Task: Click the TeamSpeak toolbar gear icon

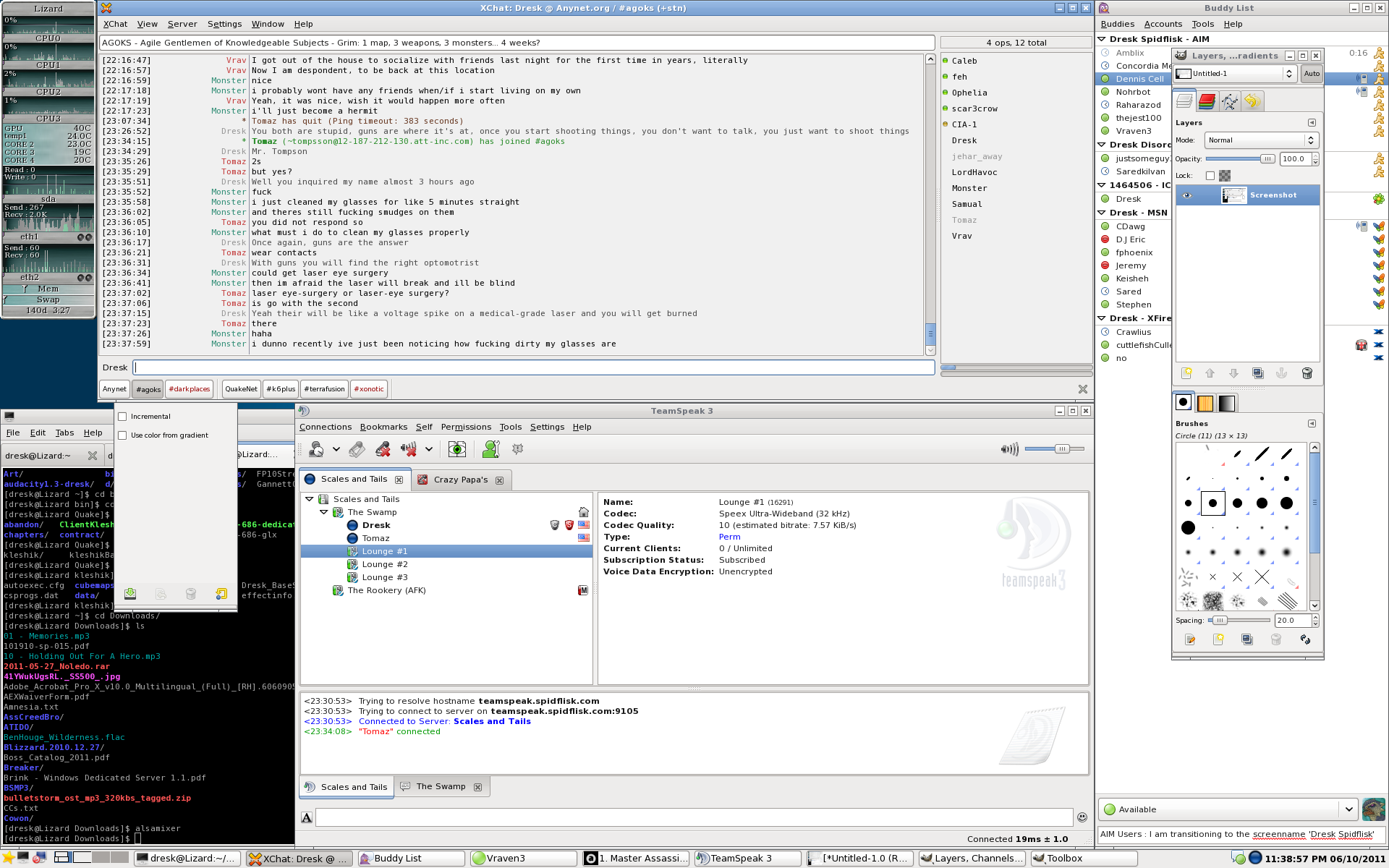Action: pos(518,449)
